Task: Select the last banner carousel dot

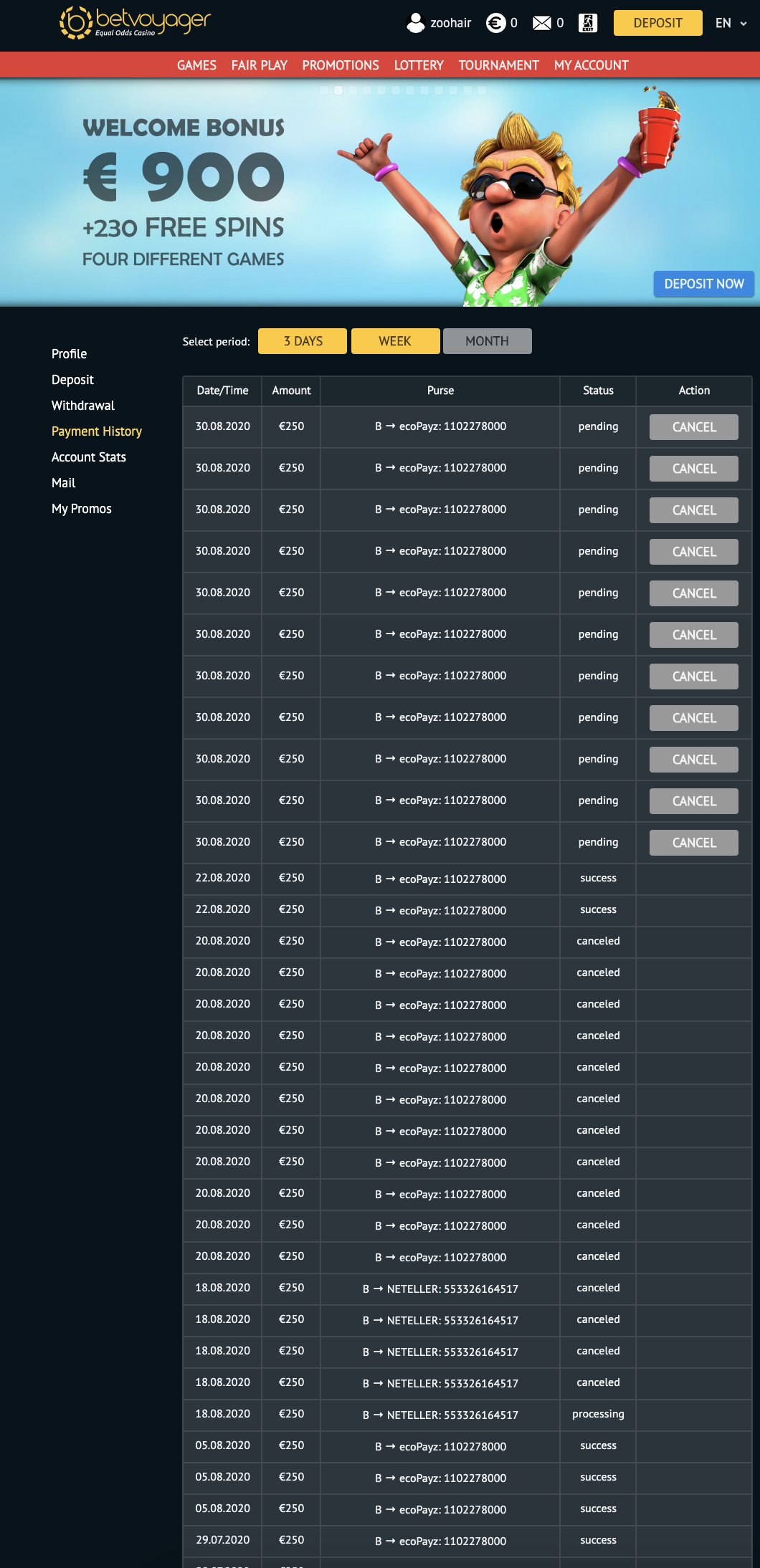Action: pyautogui.click(x=482, y=90)
